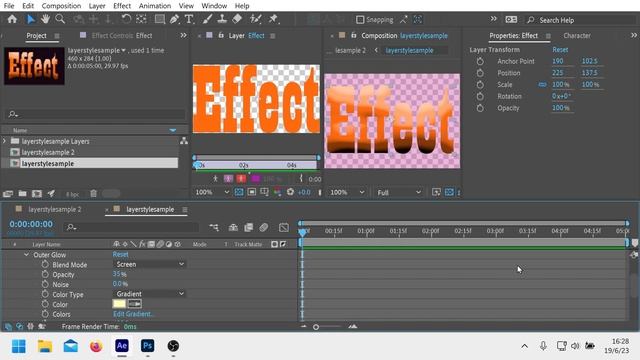The image size is (640, 360).
Task: Select the Hand tool
Action: coord(45,19)
